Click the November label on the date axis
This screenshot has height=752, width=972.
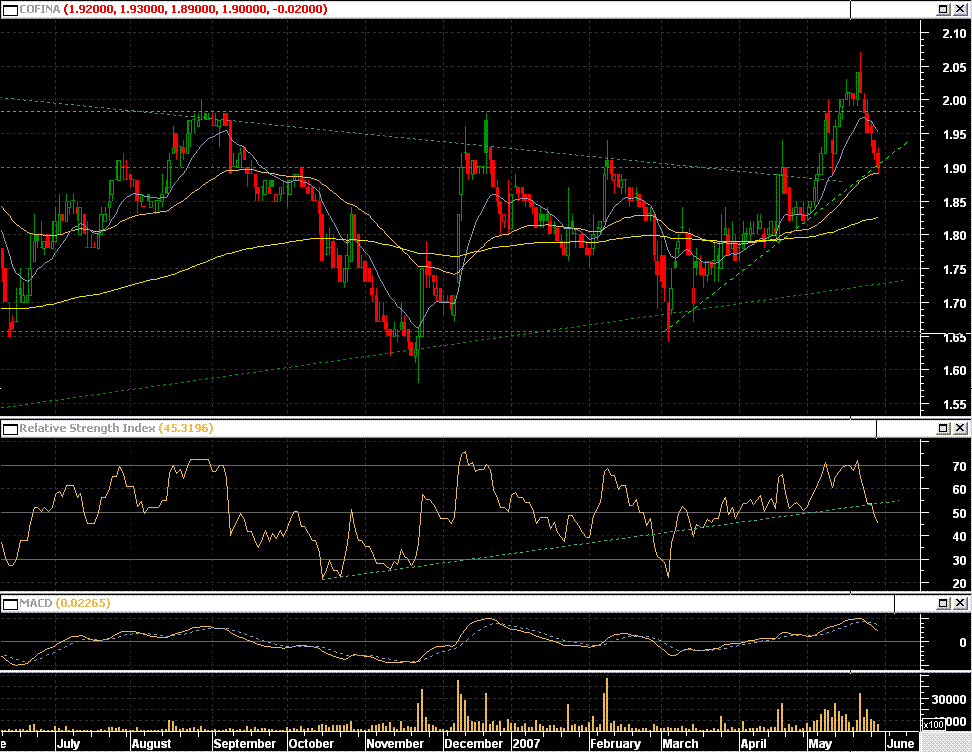point(395,743)
